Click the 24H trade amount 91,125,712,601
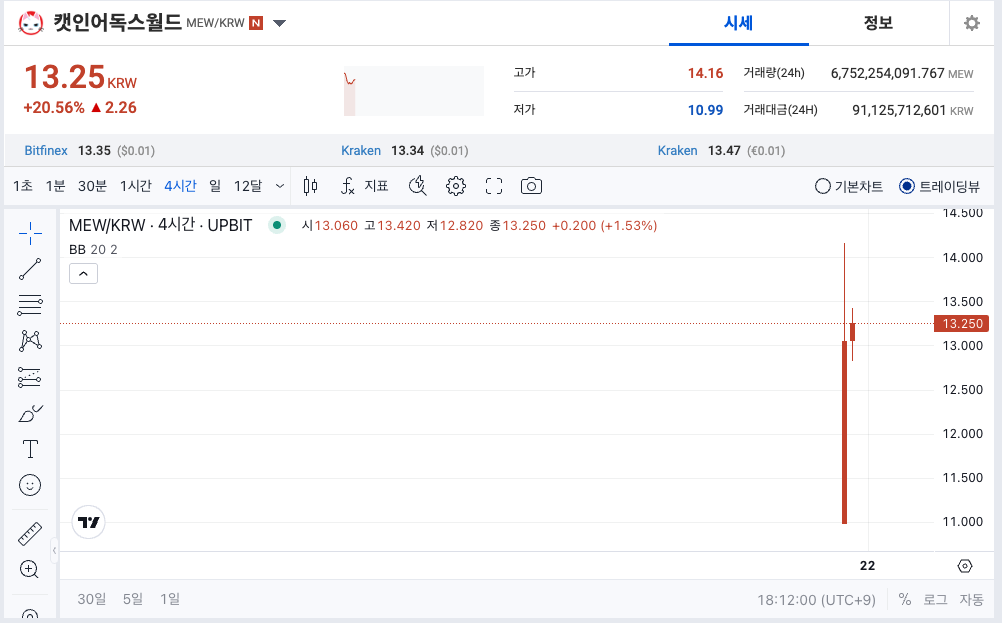1002x623 pixels. click(x=898, y=110)
